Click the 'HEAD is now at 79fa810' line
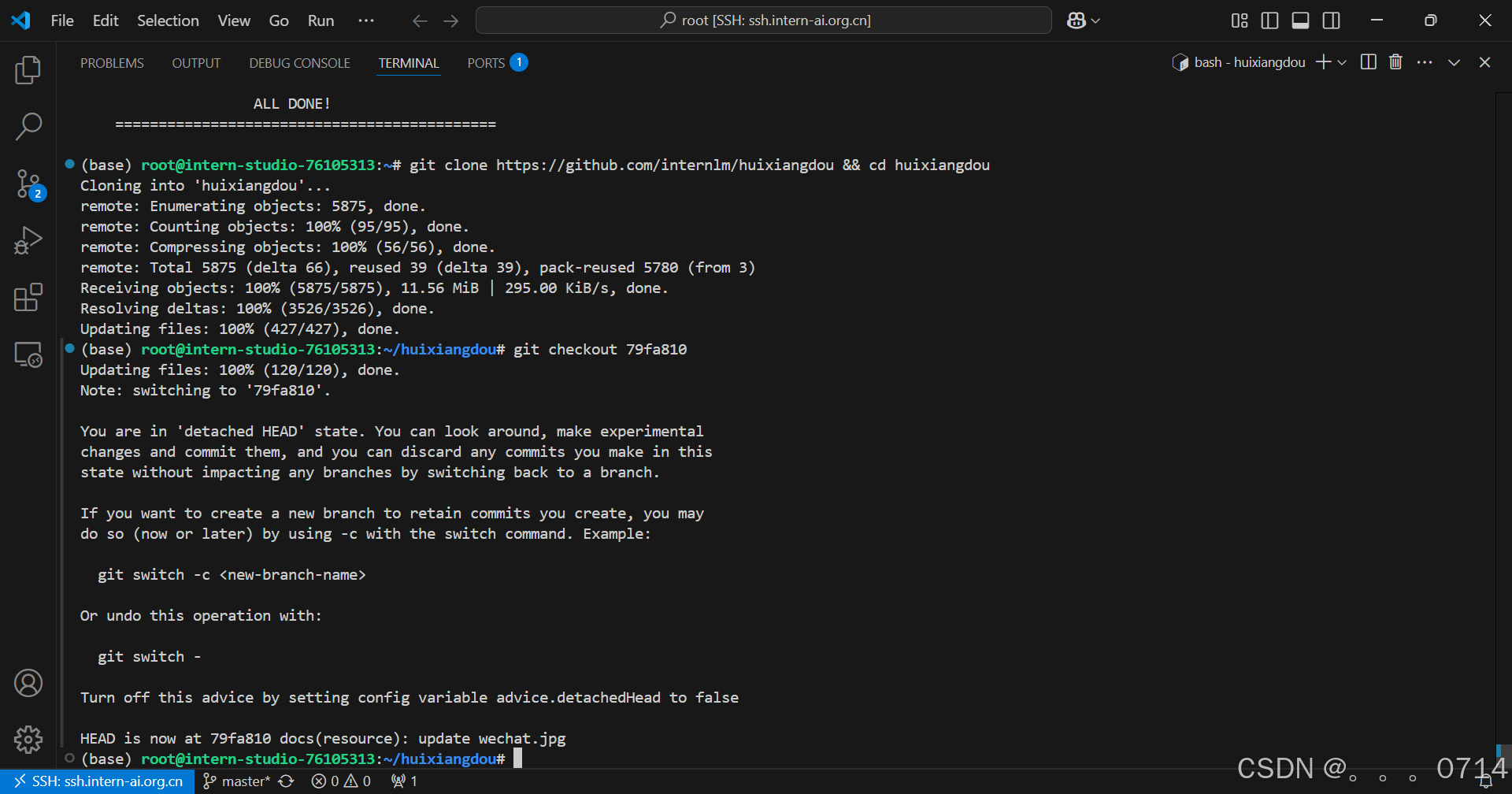This screenshot has width=1512, height=794. tap(323, 739)
